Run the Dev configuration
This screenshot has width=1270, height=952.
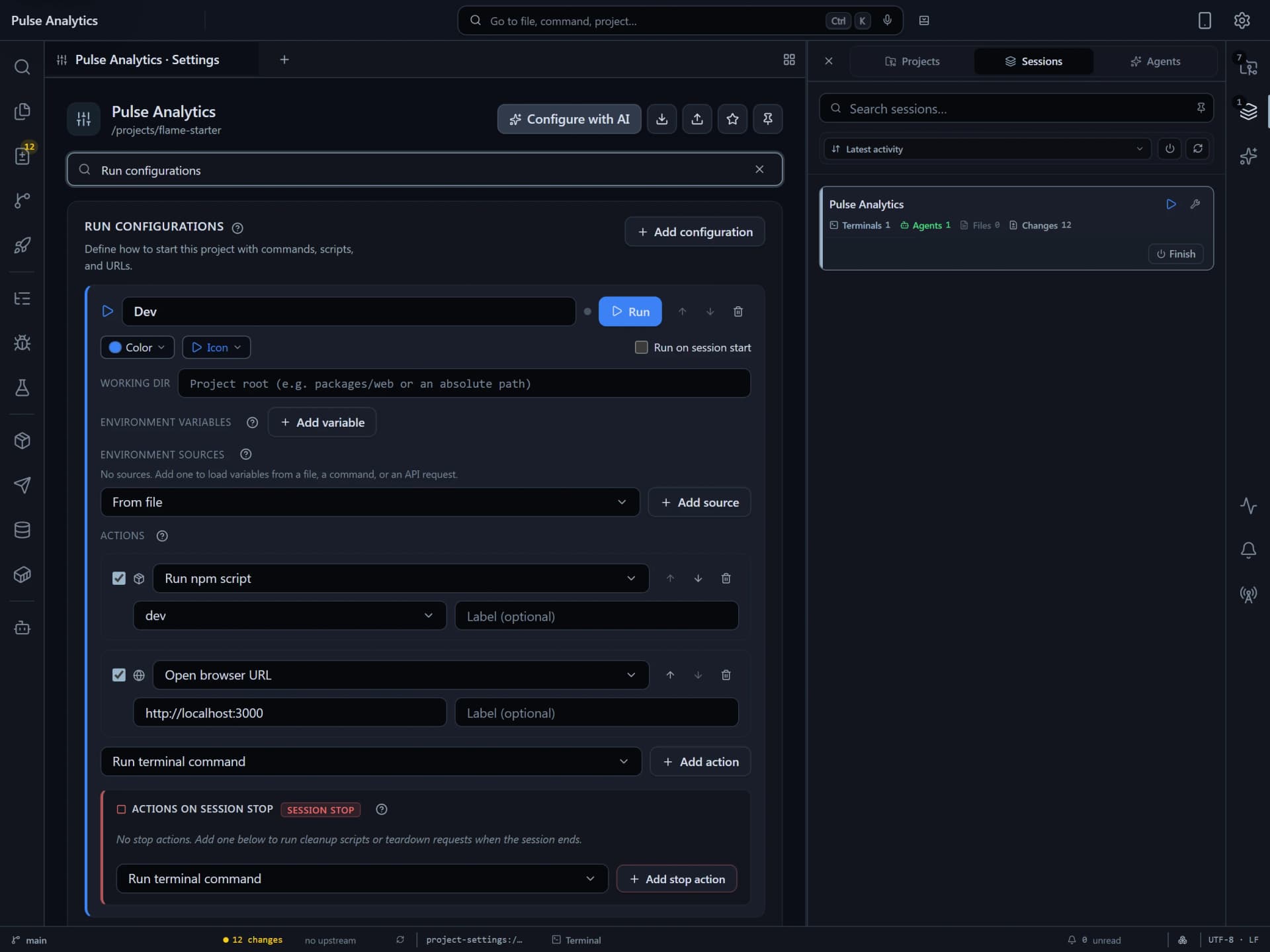(x=630, y=312)
